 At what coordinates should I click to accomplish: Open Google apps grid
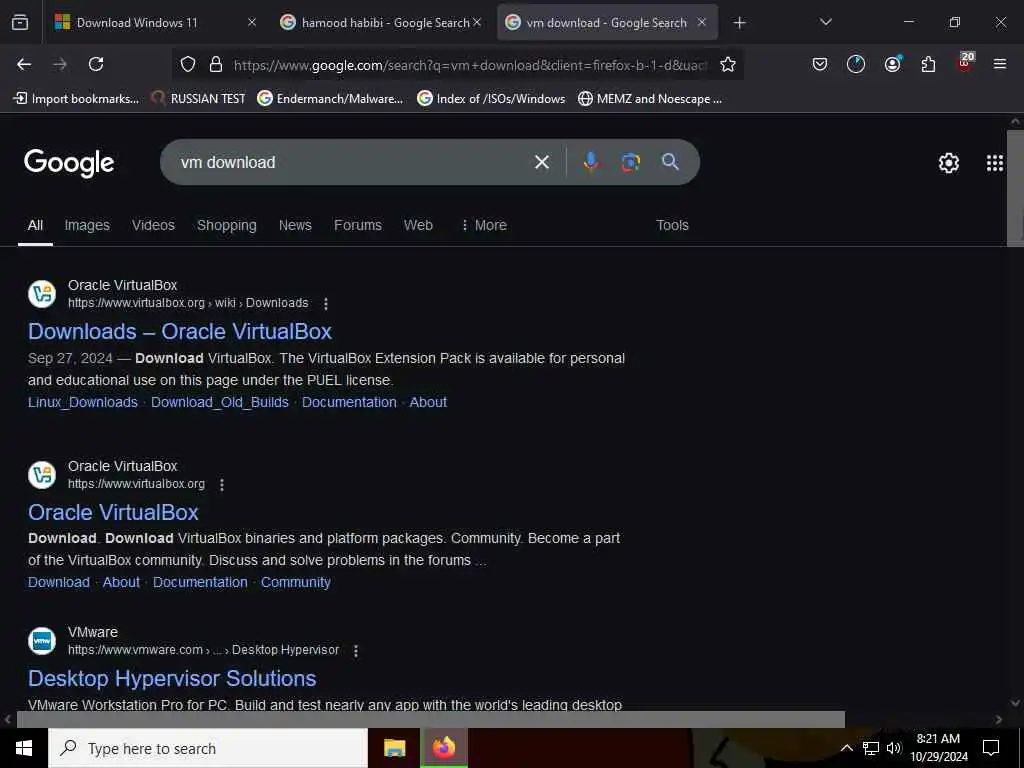[995, 163]
